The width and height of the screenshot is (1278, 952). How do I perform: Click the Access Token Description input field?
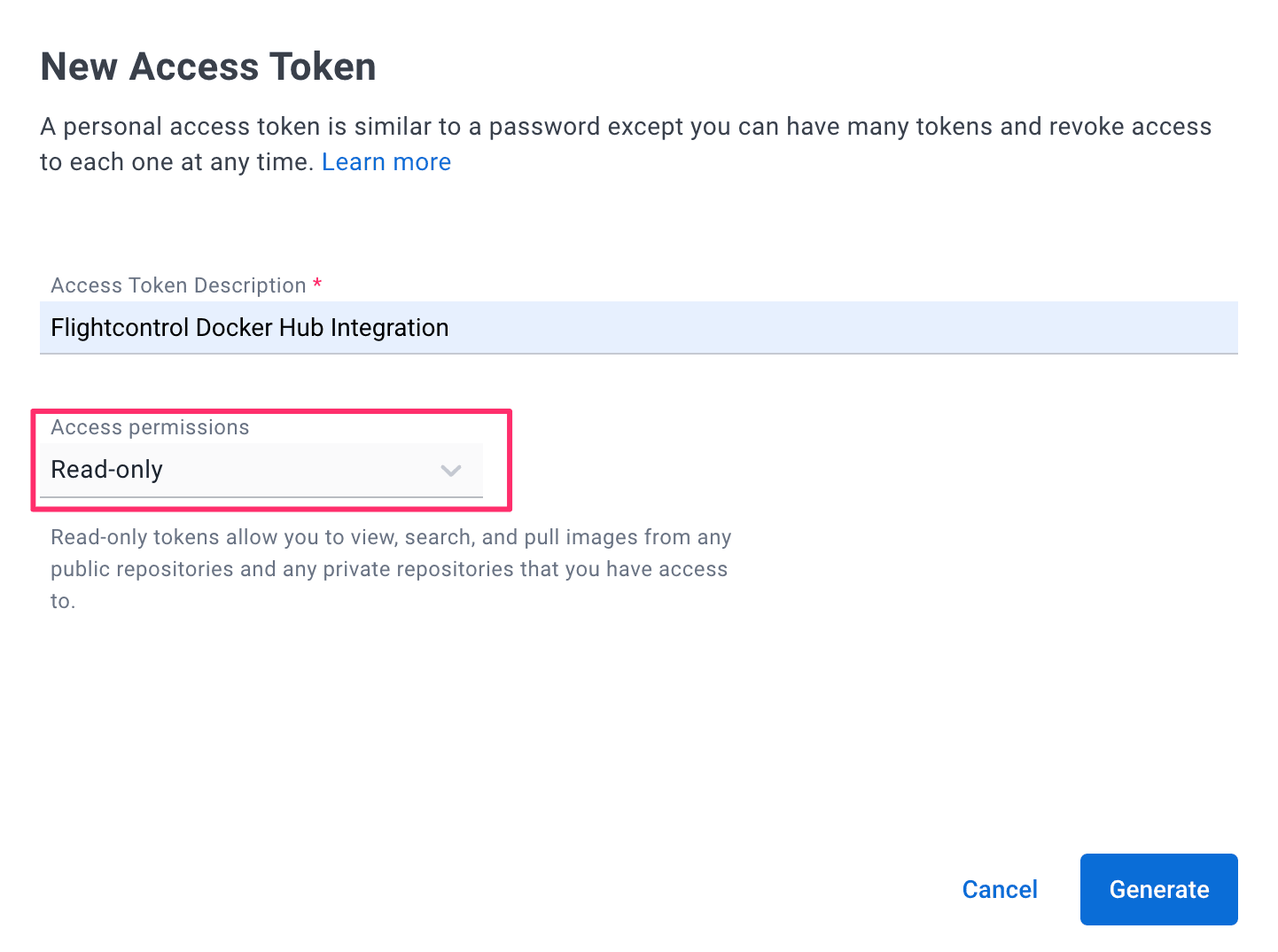[638, 328]
